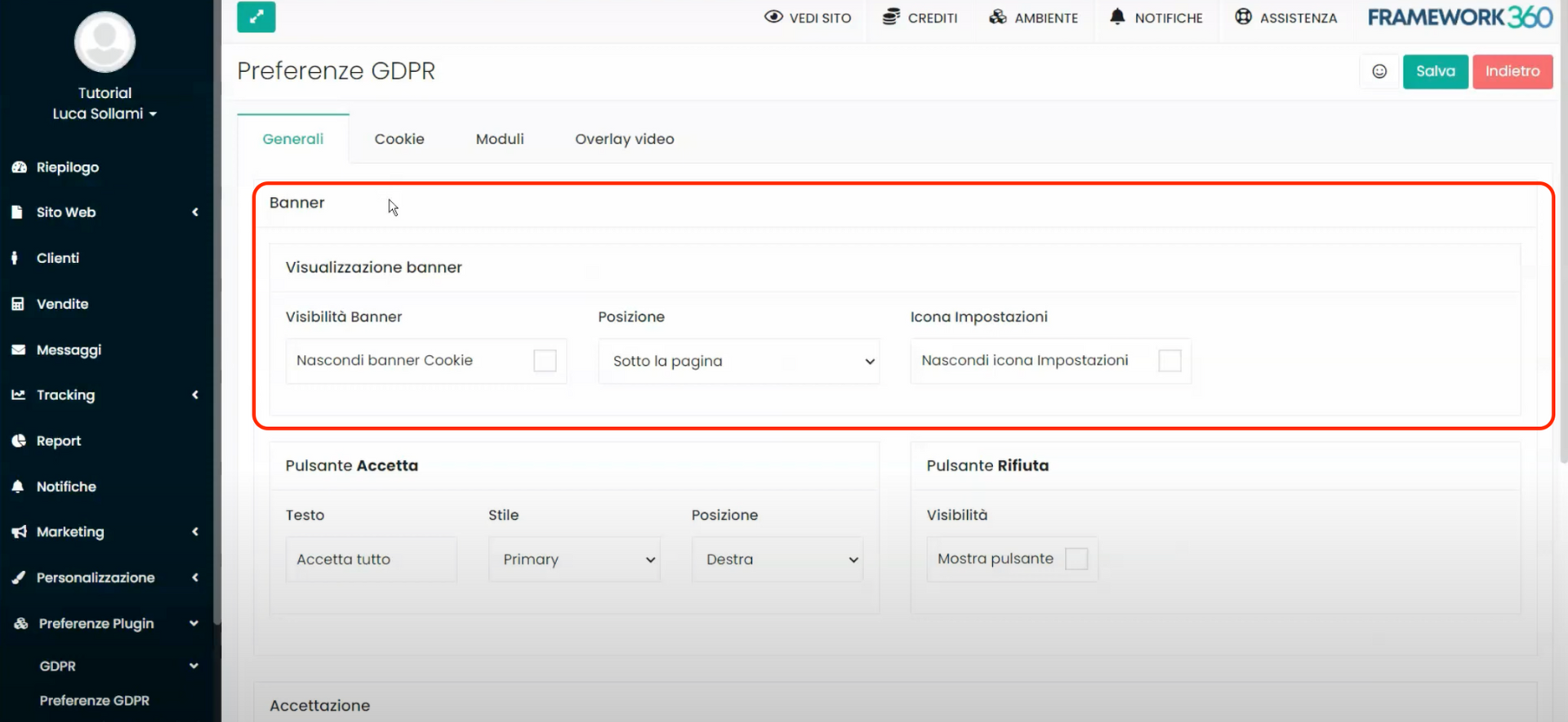Open the Luca Sollami user menu
The width and height of the screenshot is (1568, 722).
coord(105,114)
